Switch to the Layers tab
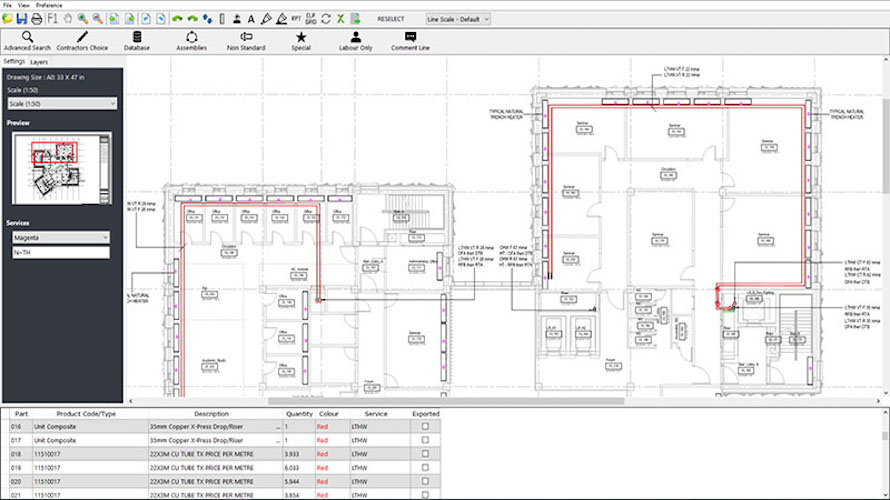The width and height of the screenshot is (890, 500). point(39,62)
